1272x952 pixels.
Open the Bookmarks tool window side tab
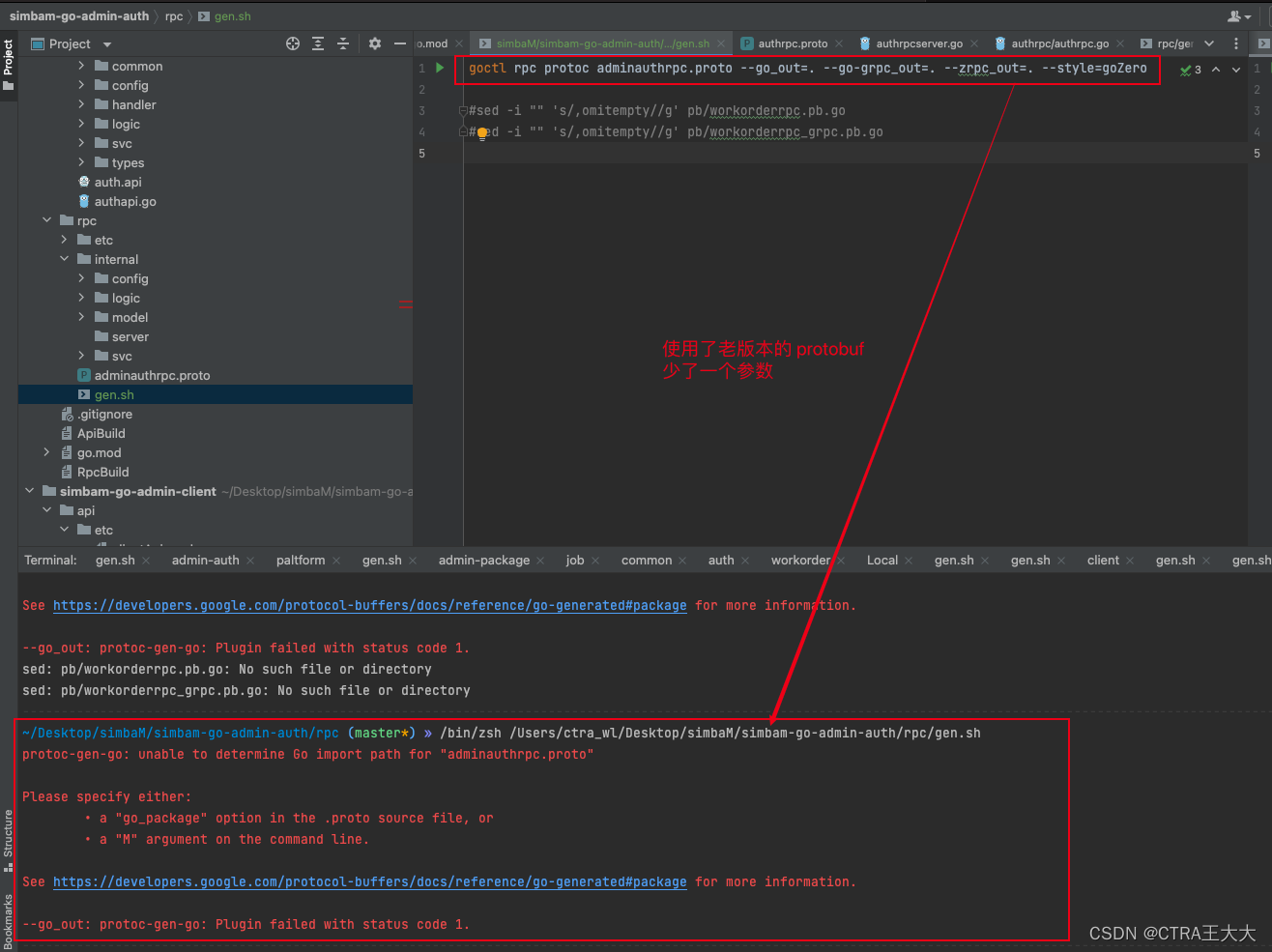tap(9, 921)
